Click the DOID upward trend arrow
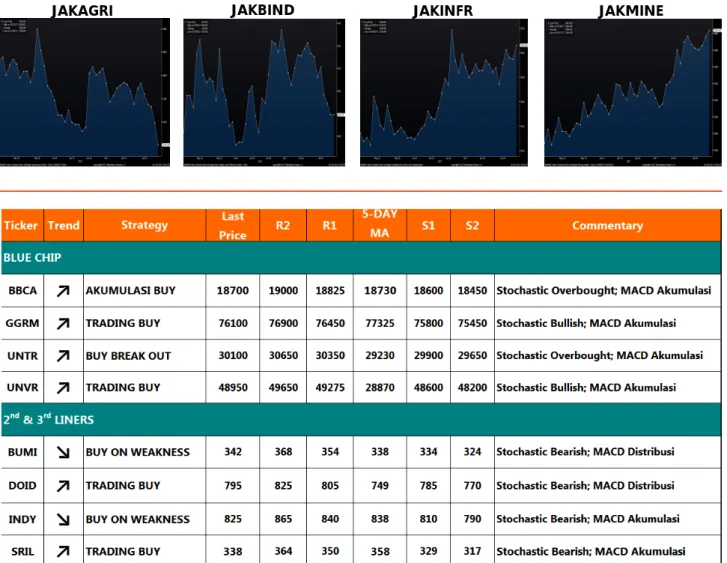 point(63,486)
